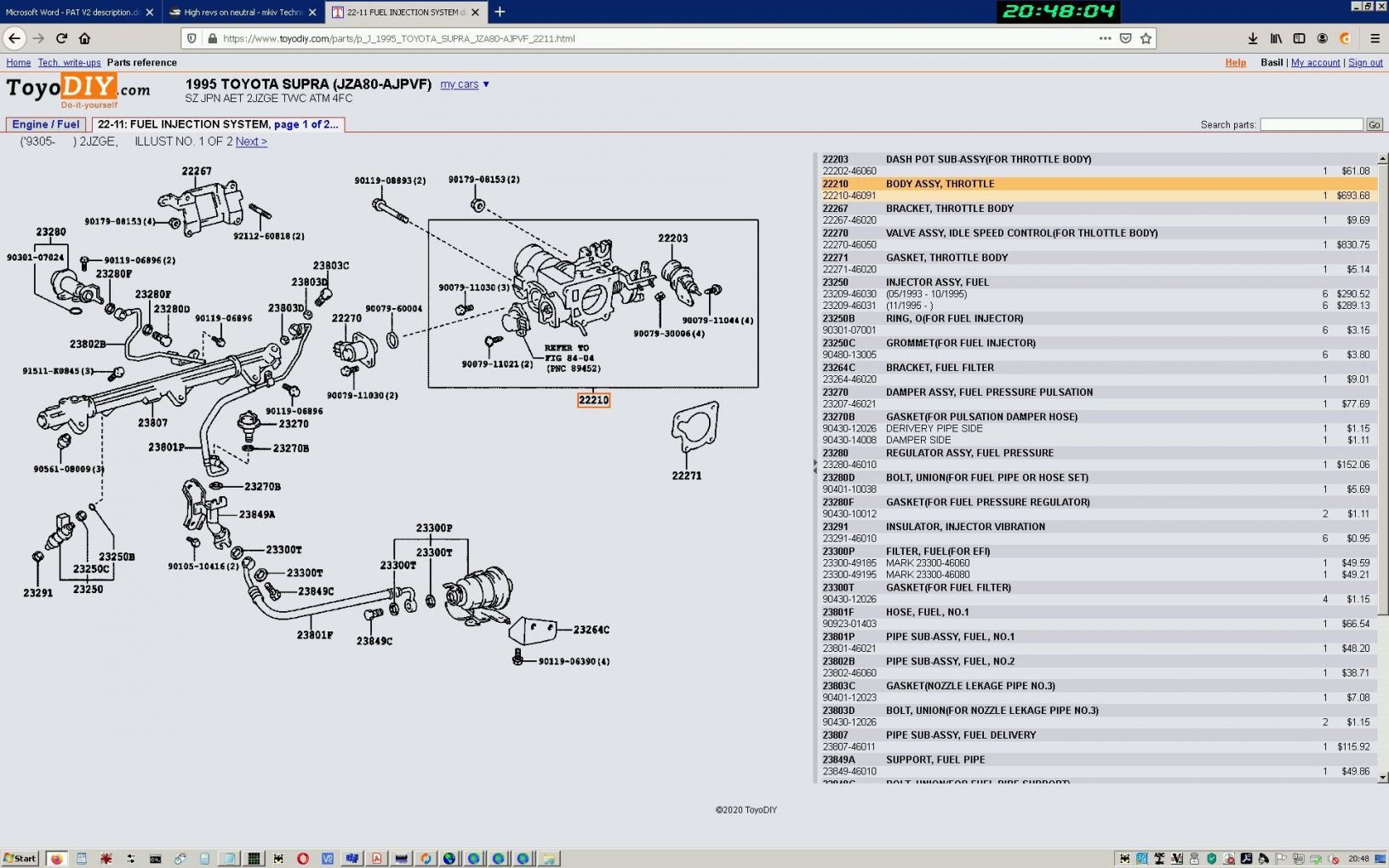Open the Firefox hamburger menu
Viewport: 1389px width, 868px height.
1375,38
